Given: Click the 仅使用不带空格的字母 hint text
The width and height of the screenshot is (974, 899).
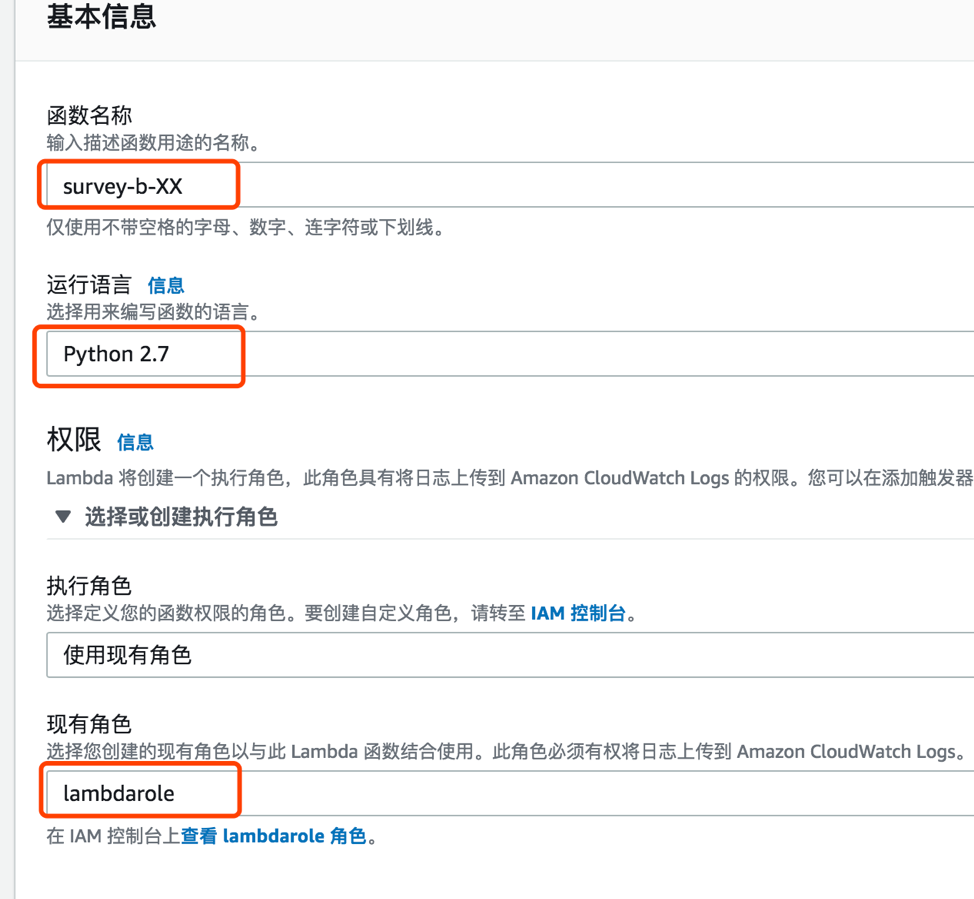Looking at the screenshot, I should pos(245,227).
